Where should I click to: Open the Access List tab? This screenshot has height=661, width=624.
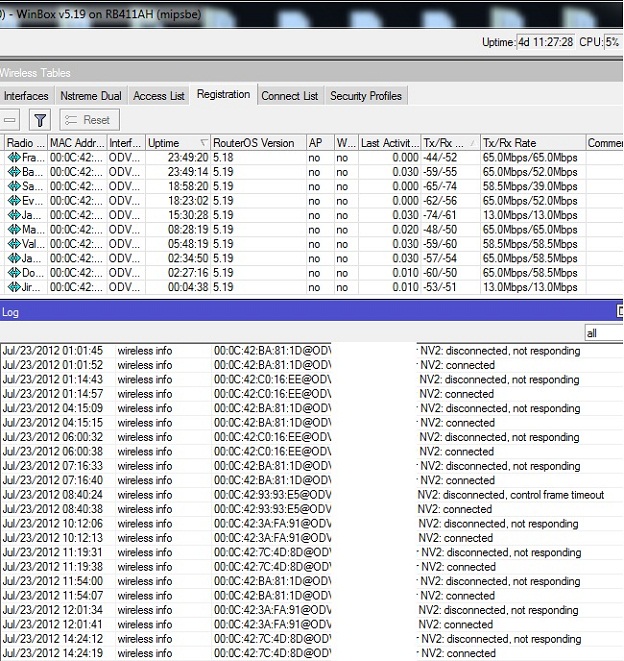[159, 96]
